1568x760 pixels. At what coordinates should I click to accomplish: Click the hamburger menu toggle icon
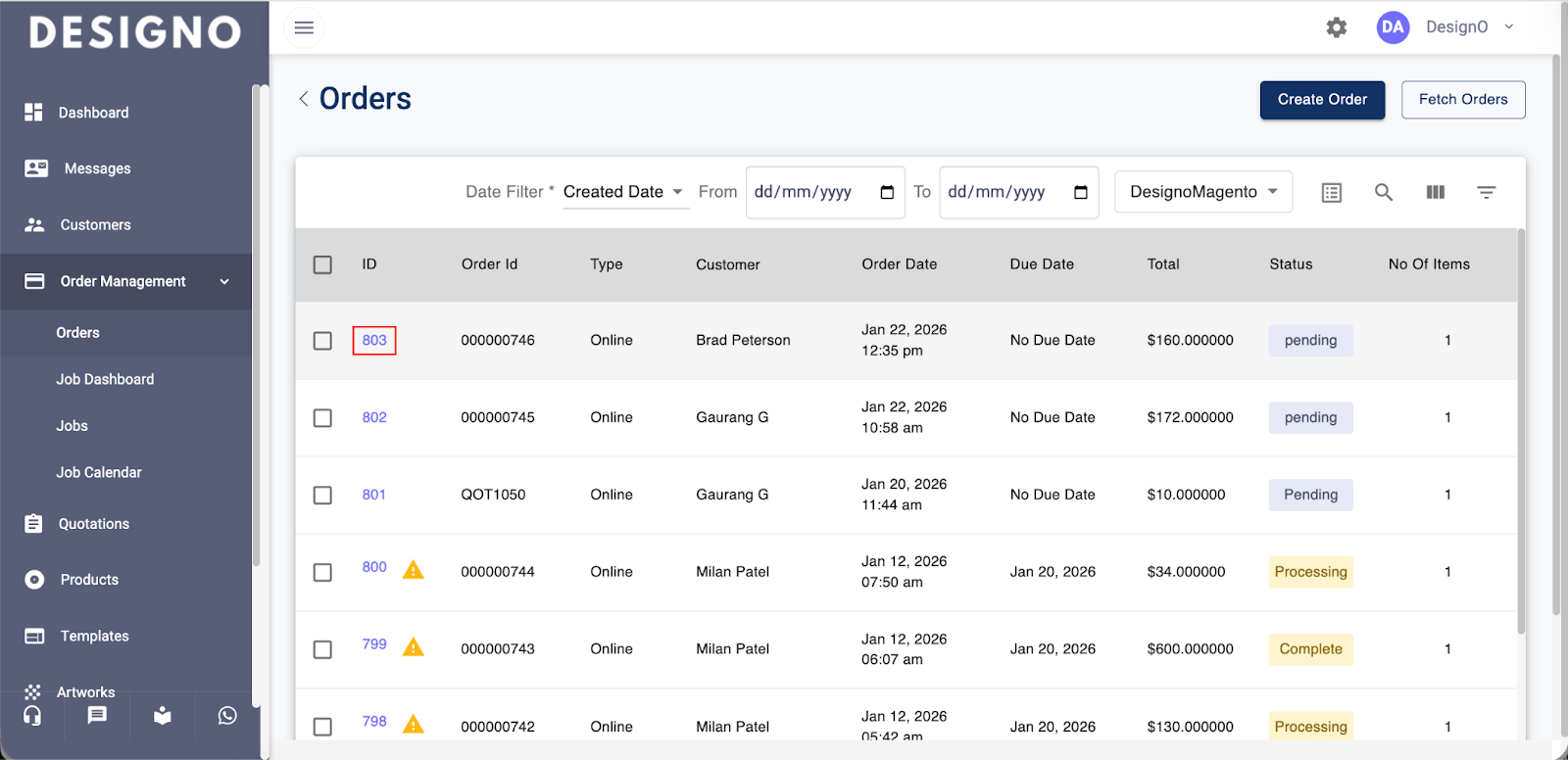pyautogui.click(x=304, y=27)
